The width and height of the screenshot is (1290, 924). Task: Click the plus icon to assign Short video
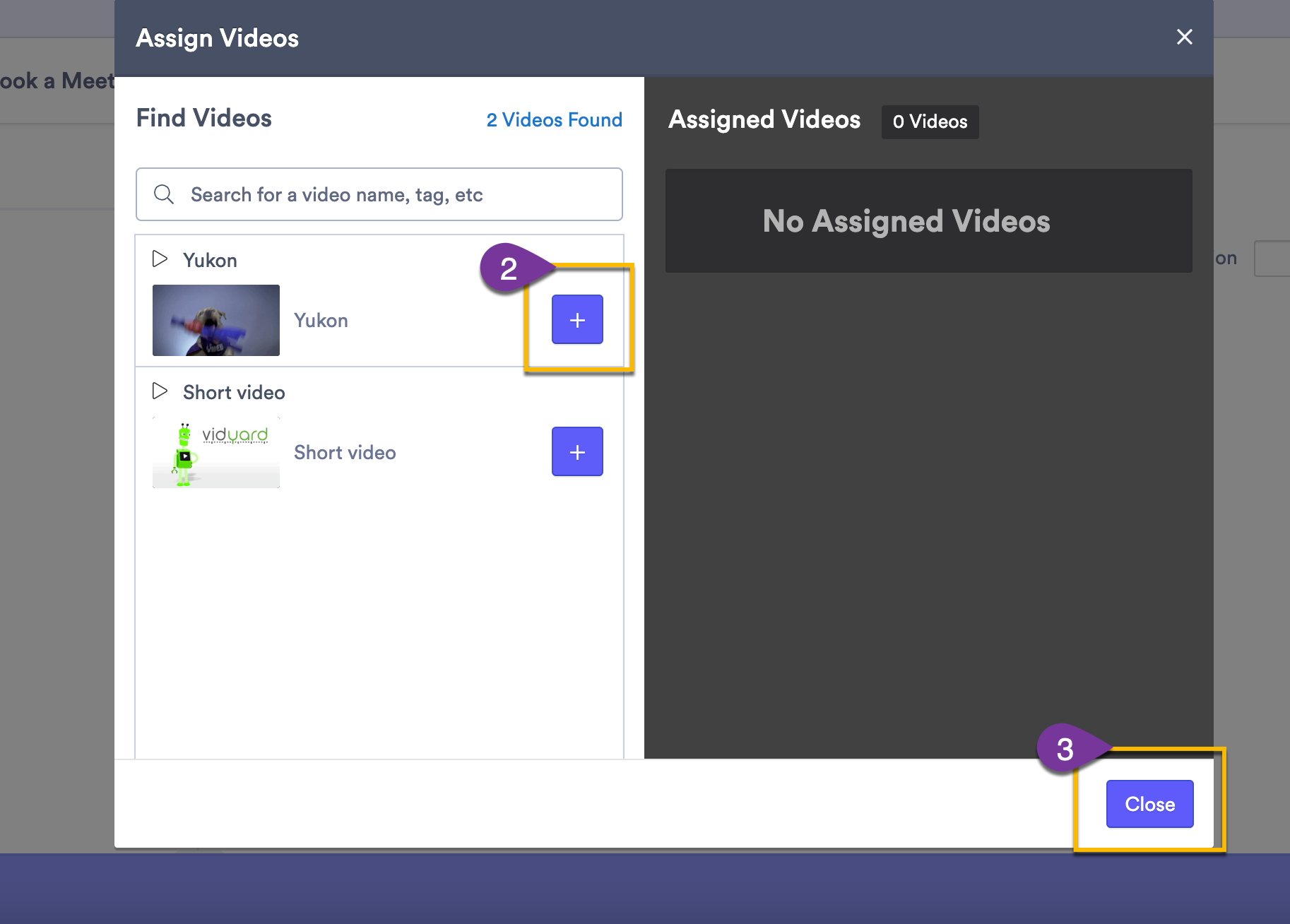pyautogui.click(x=577, y=451)
